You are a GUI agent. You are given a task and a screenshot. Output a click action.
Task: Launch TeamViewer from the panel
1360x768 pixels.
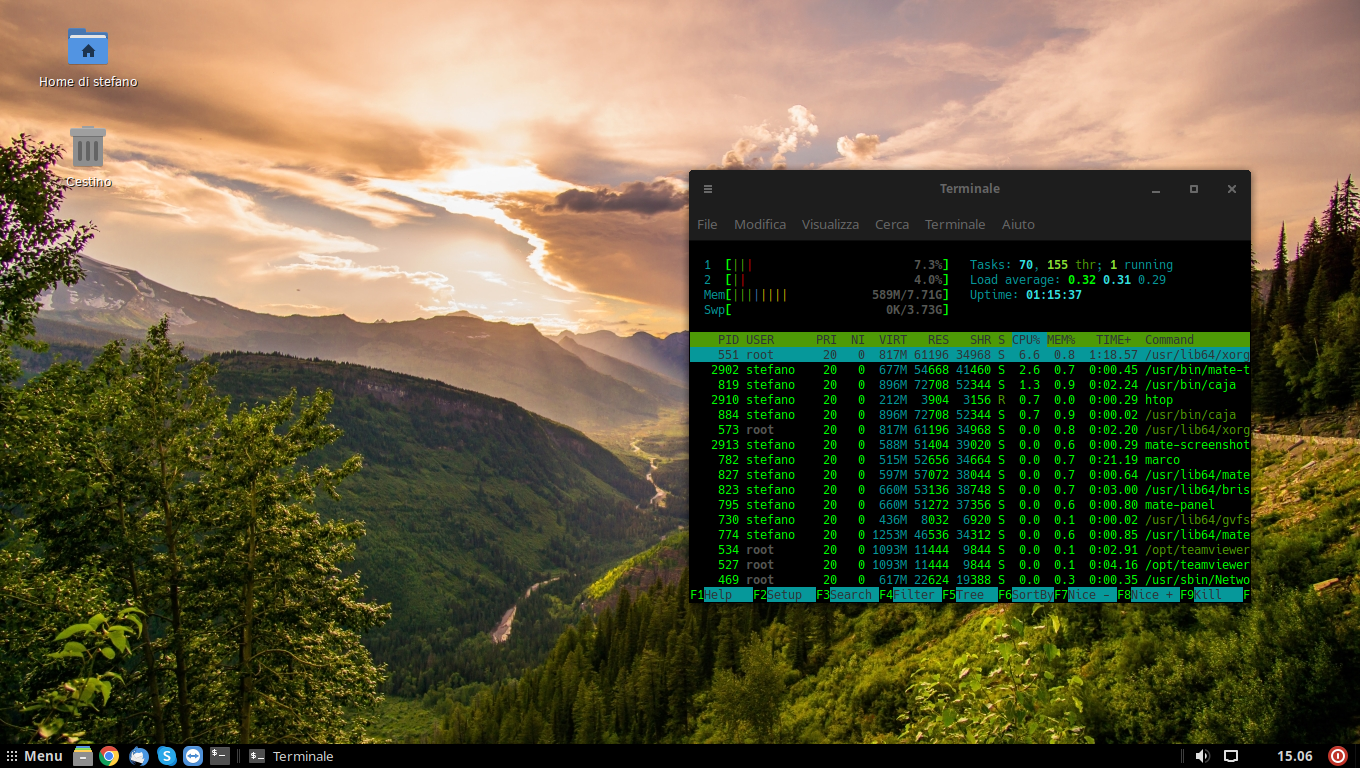193,756
